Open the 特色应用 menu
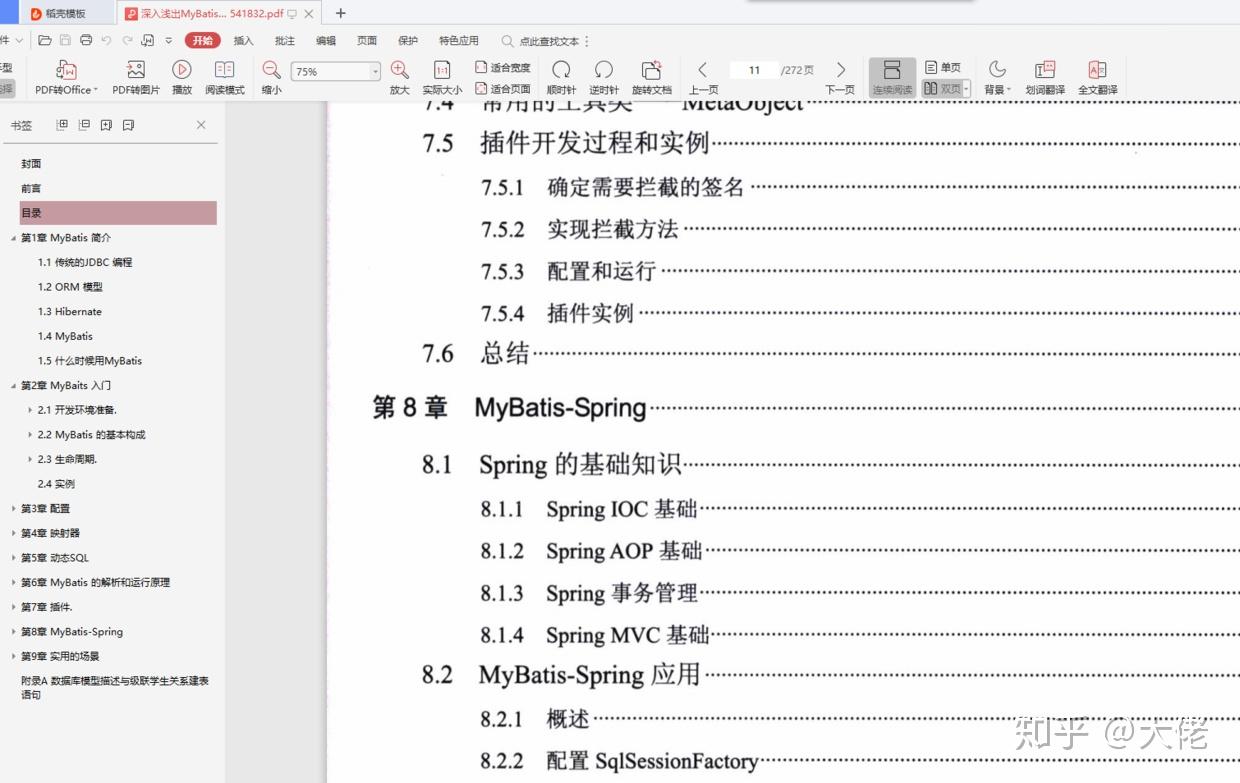The width and height of the screenshot is (1240, 783). coord(458,40)
